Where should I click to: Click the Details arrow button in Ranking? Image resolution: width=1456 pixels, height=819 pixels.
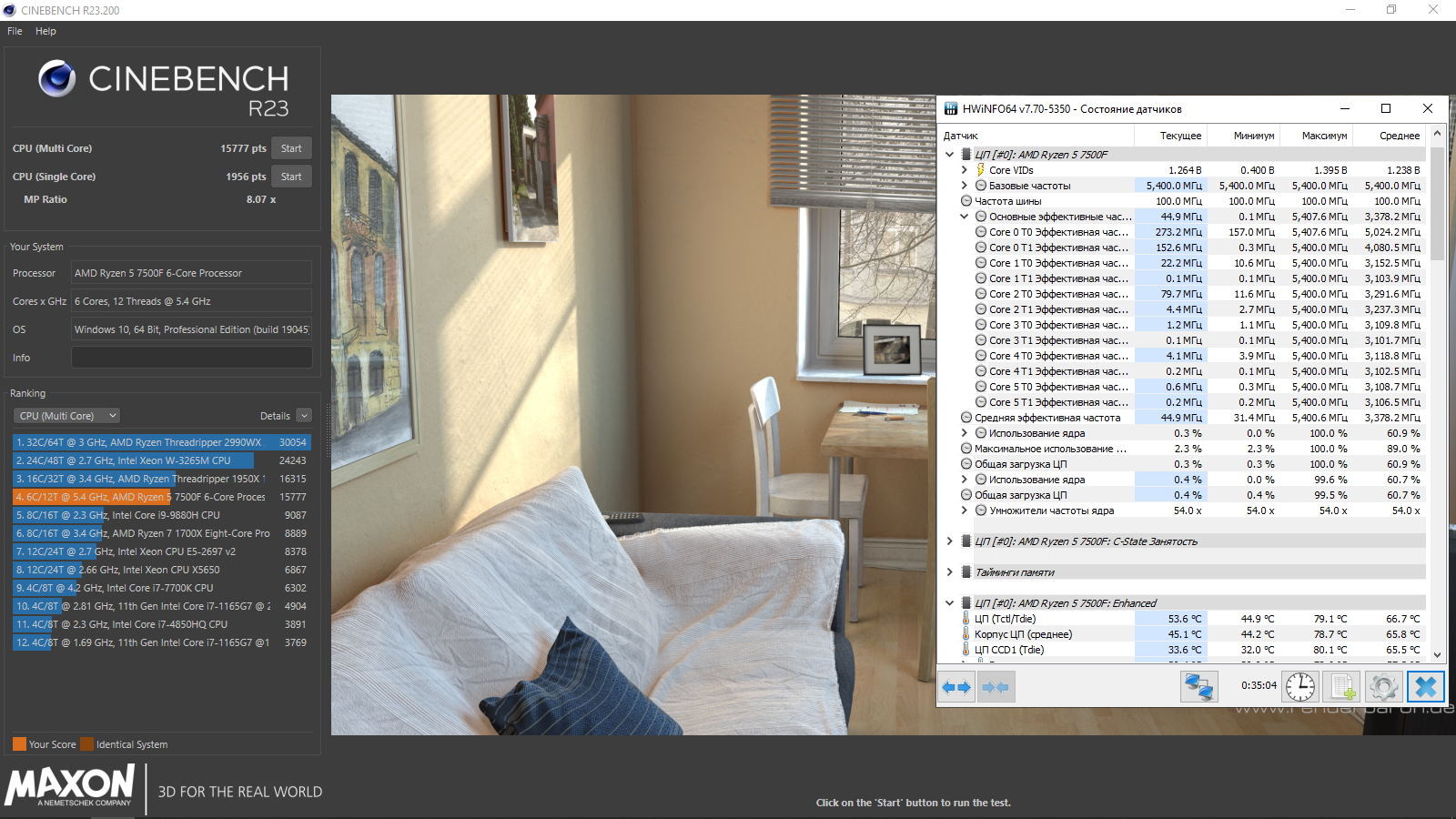304,416
